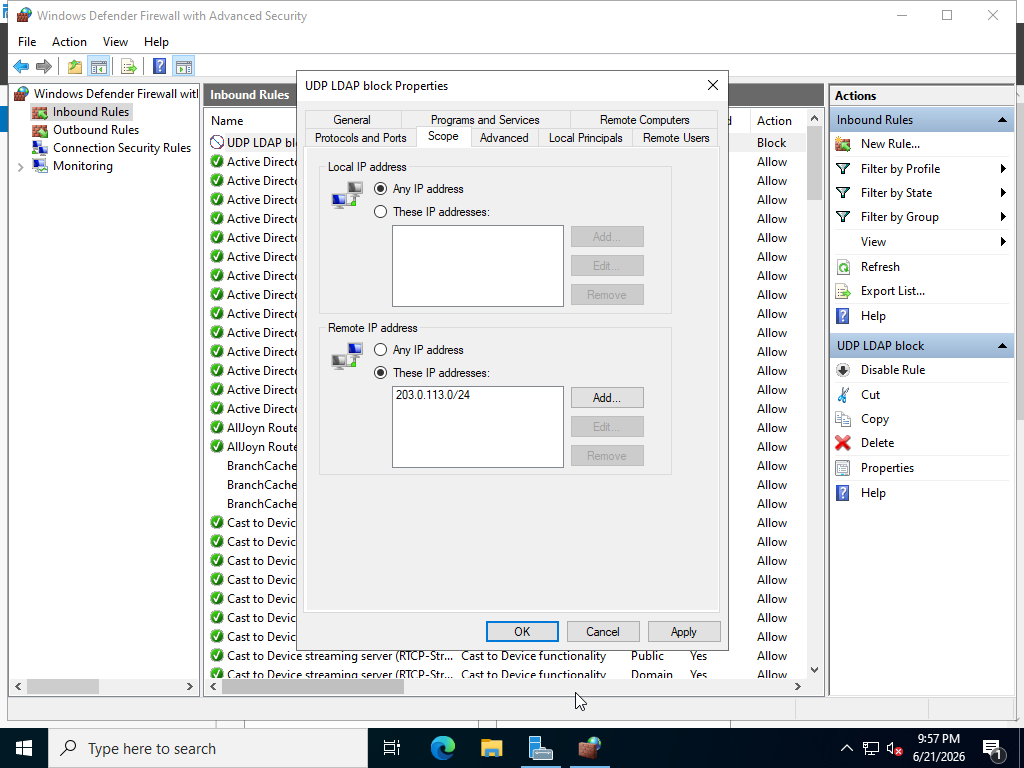Select 203.0.113.0/24 entry in remote list
Viewport: 1024px width, 768px height.
[x=432, y=395]
